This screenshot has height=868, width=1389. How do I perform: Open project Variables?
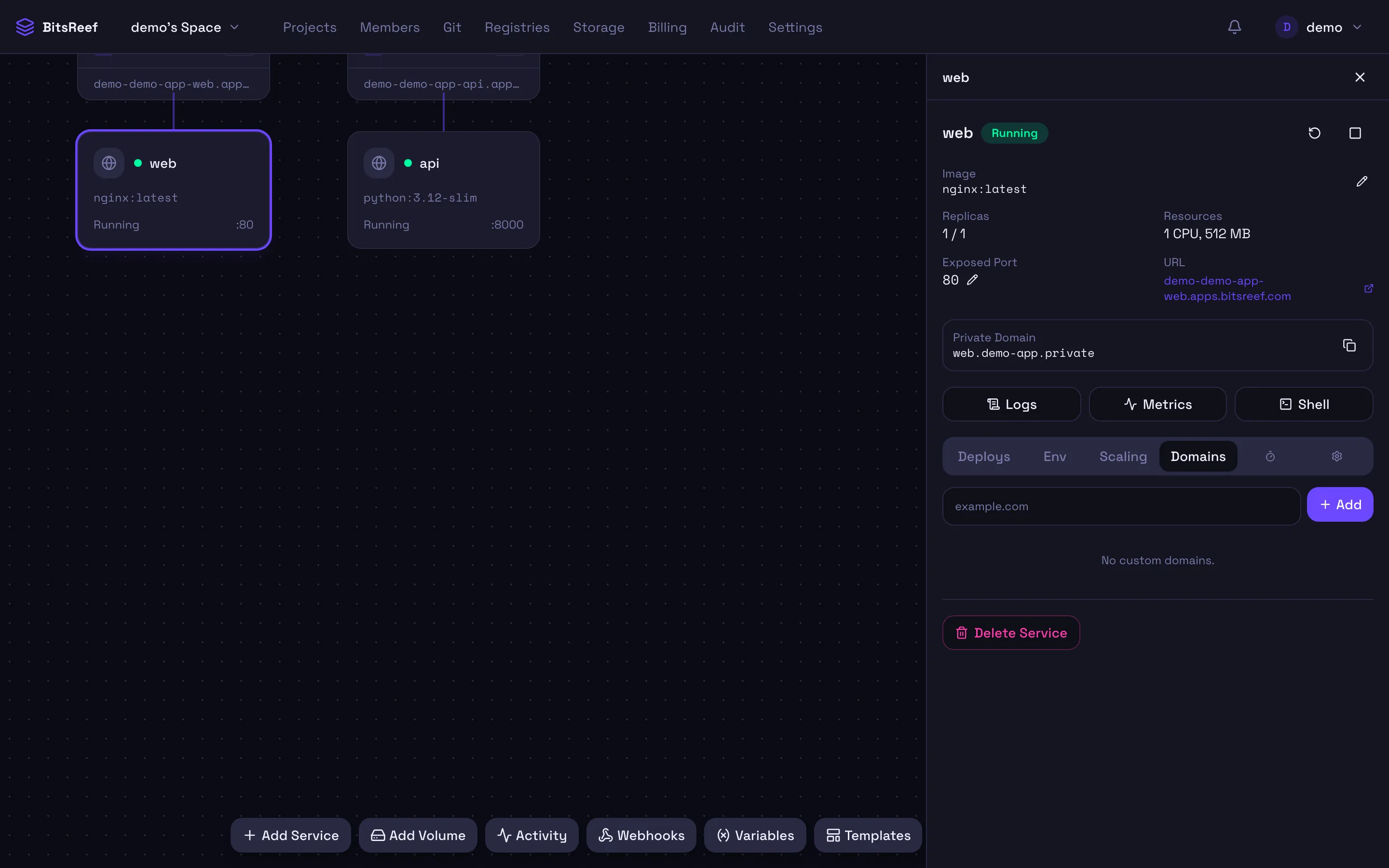pyautogui.click(x=755, y=835)
